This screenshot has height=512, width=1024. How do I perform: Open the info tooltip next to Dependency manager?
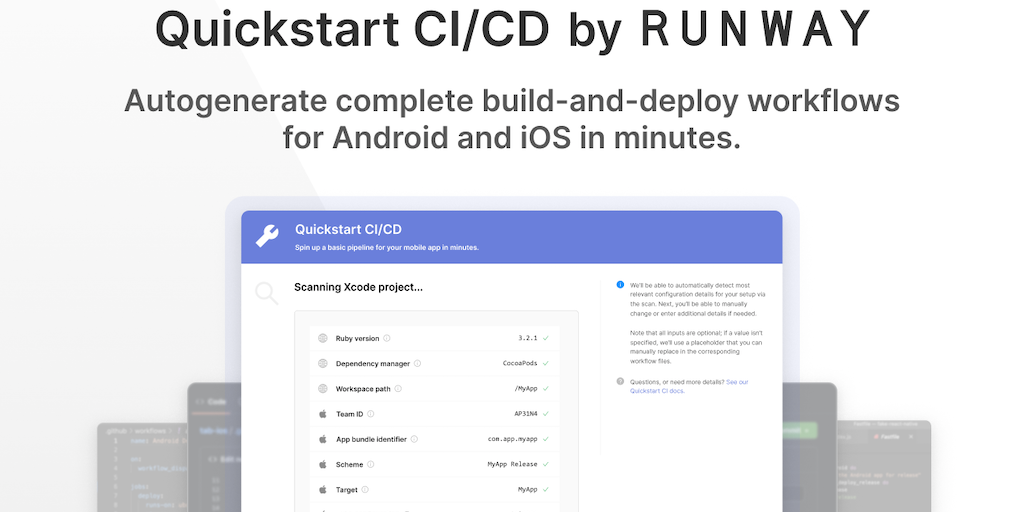(x=417, y=363)
